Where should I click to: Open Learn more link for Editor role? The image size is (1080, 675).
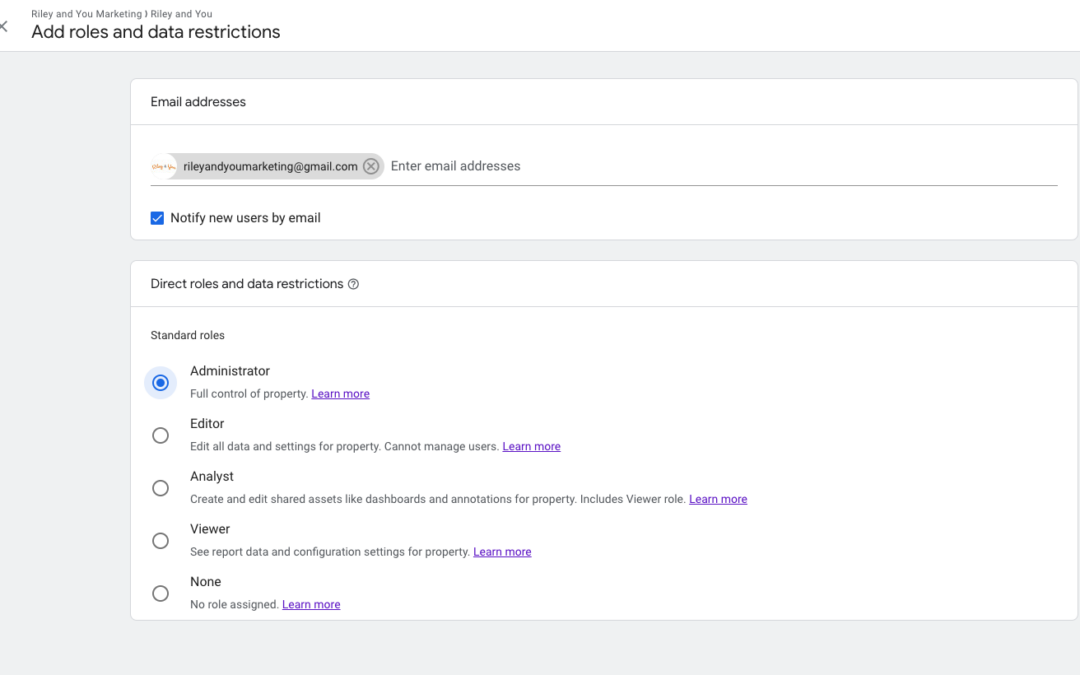tap(531, 447)
